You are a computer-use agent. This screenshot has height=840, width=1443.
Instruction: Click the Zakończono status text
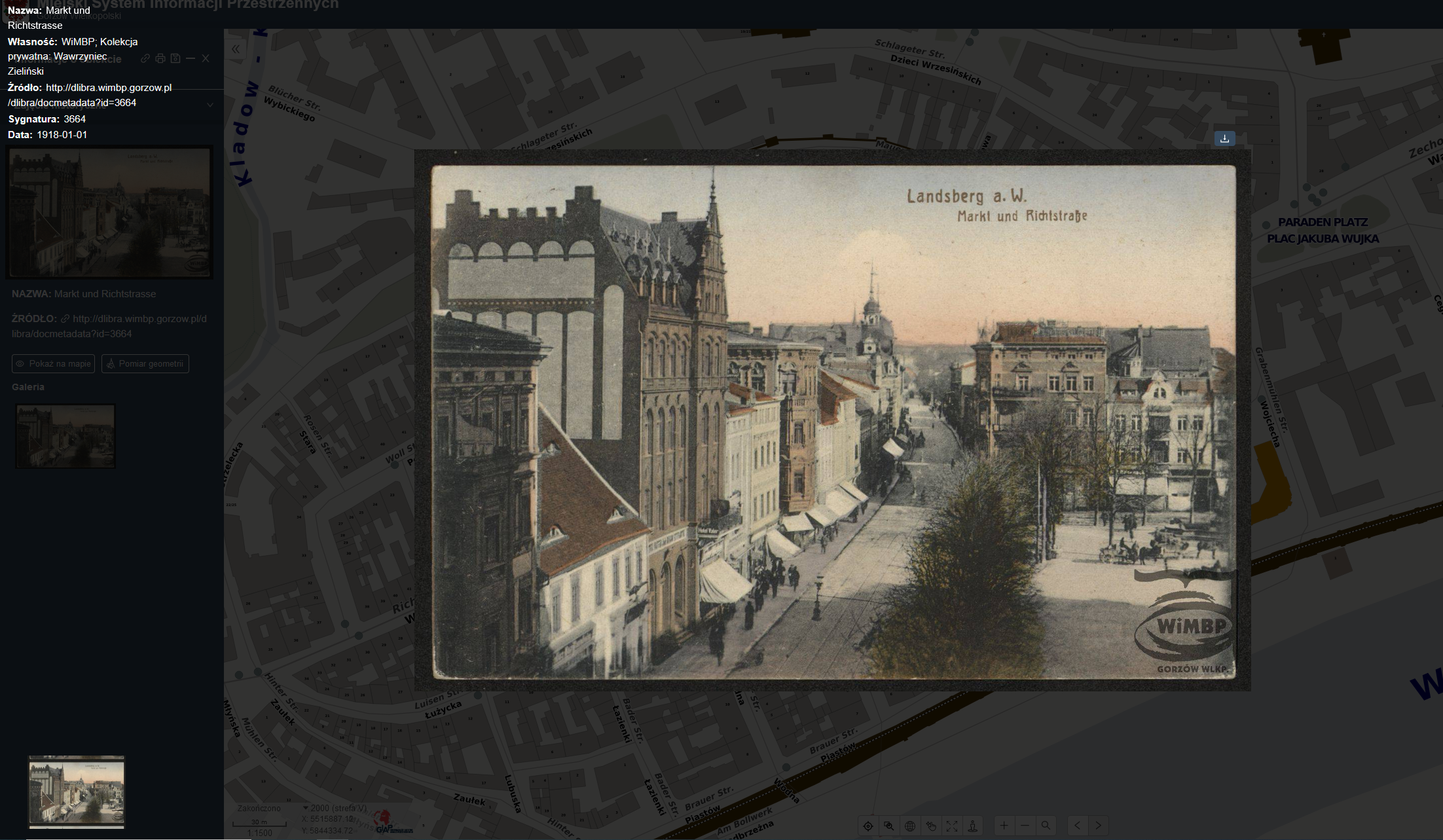[x=259, y=809]
